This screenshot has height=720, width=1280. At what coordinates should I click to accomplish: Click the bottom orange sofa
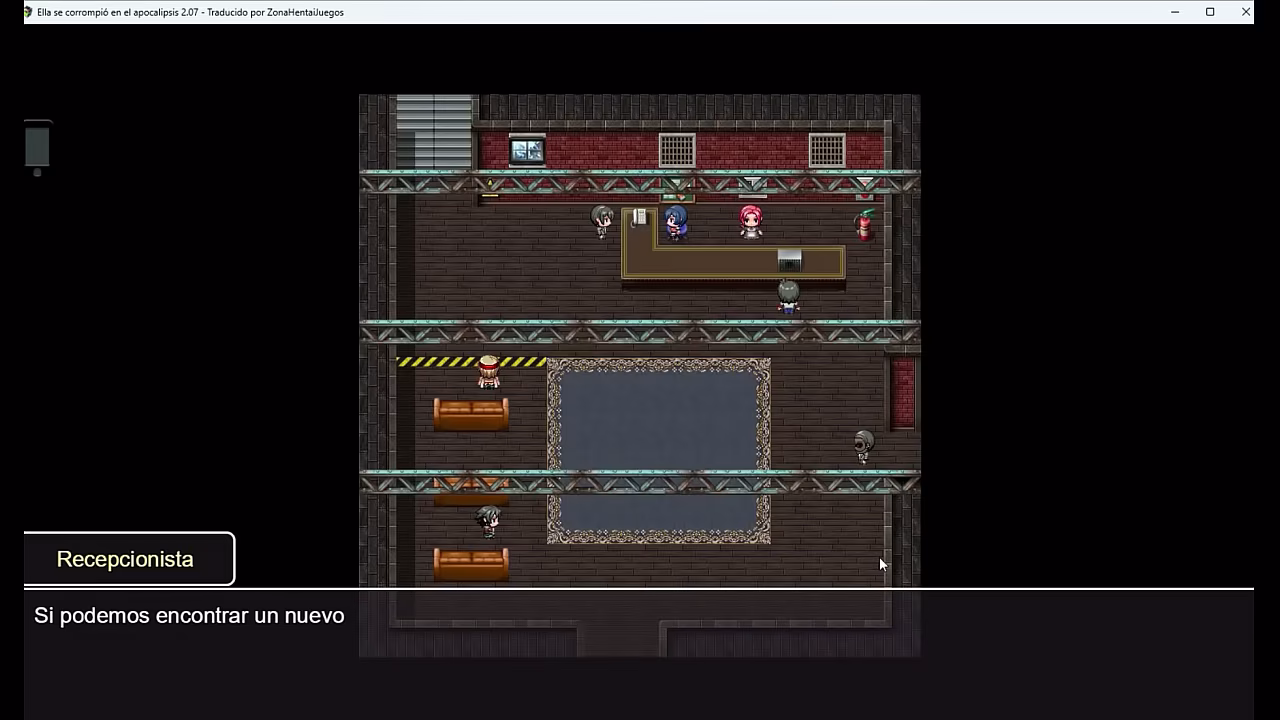471,564
